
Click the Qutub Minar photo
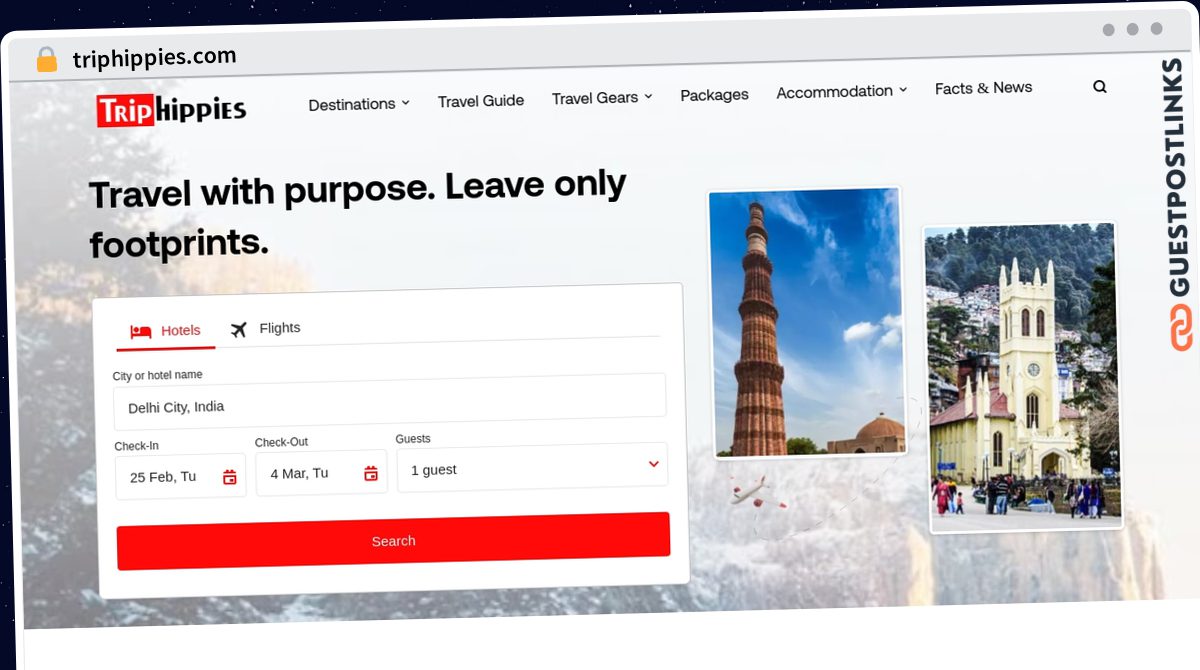click(806, 323)
